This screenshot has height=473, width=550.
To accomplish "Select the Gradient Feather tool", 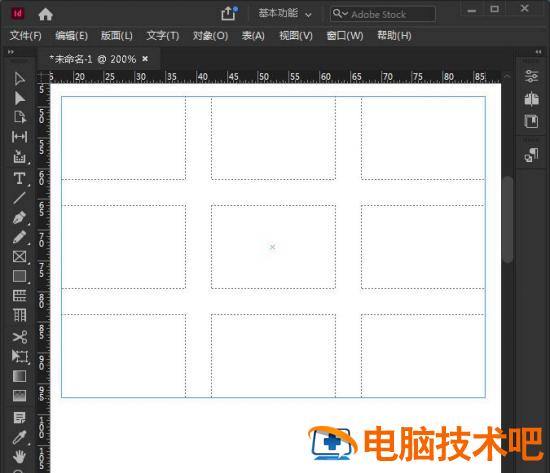I will coord(20,396).
